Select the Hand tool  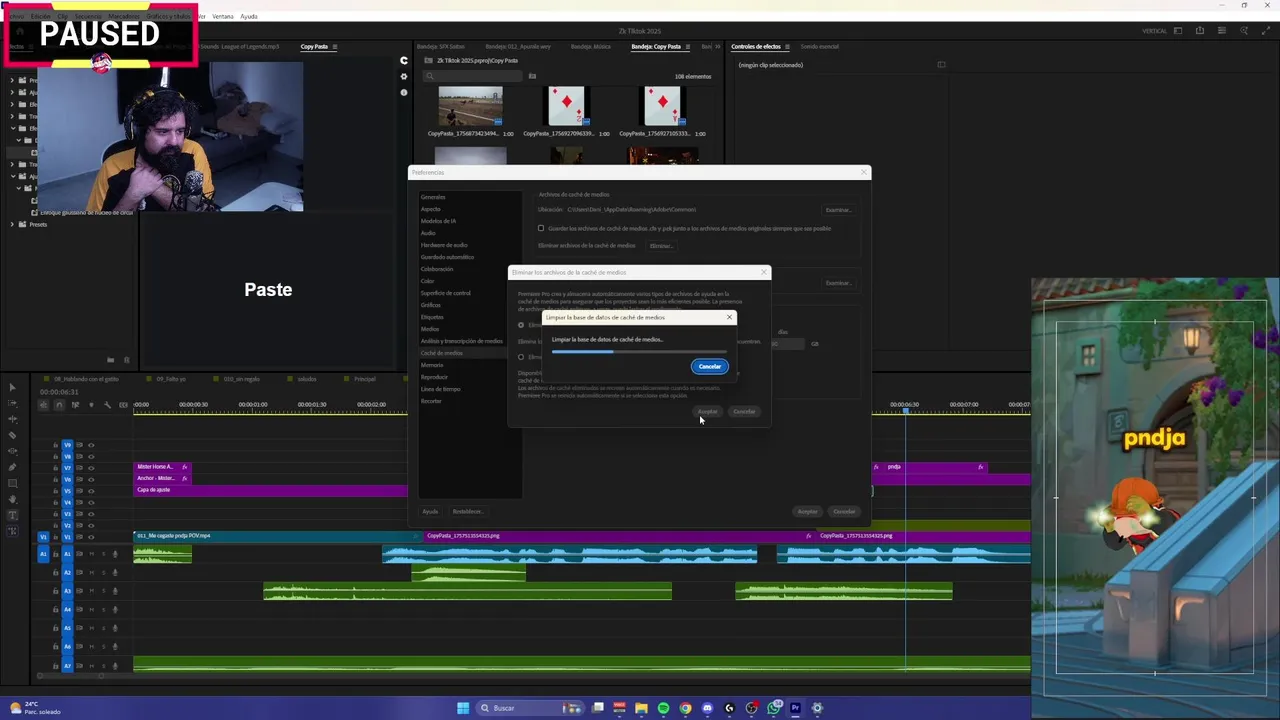tap(12, 499)
